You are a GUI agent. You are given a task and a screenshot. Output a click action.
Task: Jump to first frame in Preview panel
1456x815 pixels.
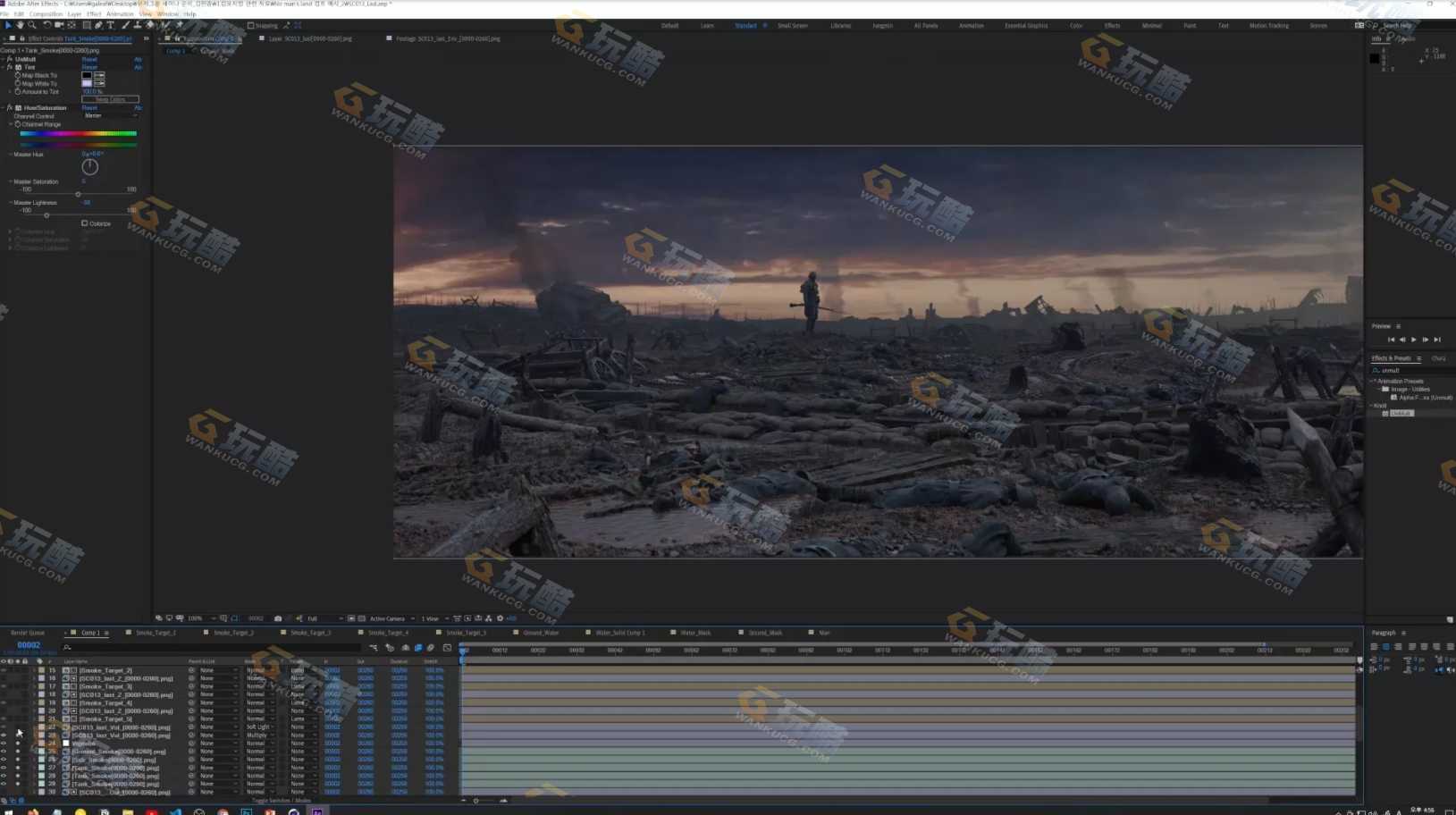1391,340
